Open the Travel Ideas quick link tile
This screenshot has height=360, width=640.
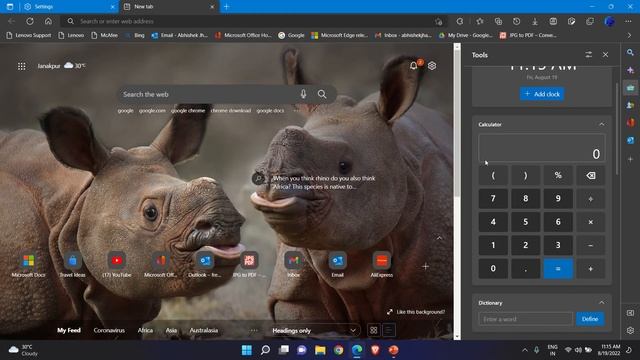(73, 264)
